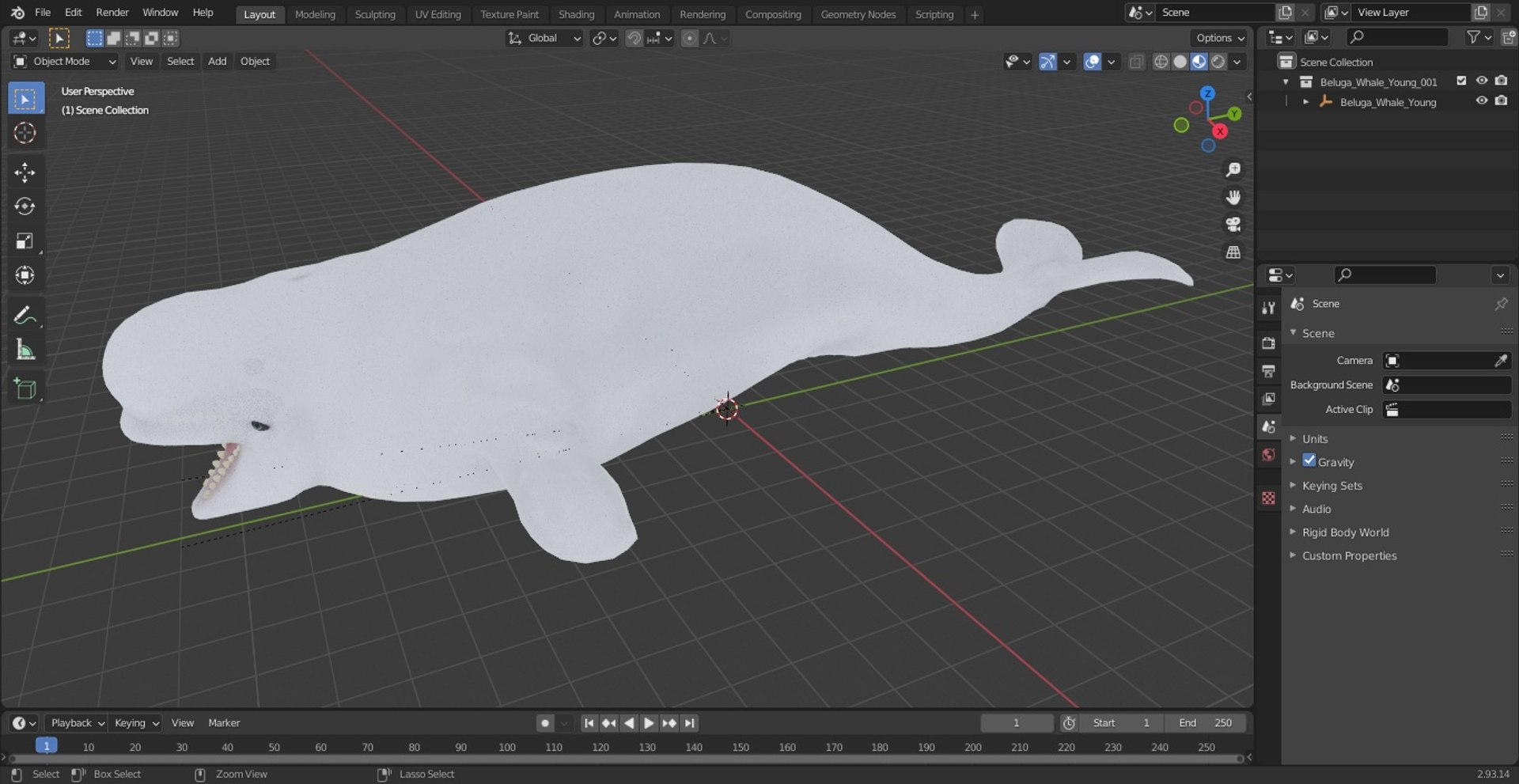Select the Select Box tool
The height and width of the screenshot is (784, 1519).
pos(25,99)
